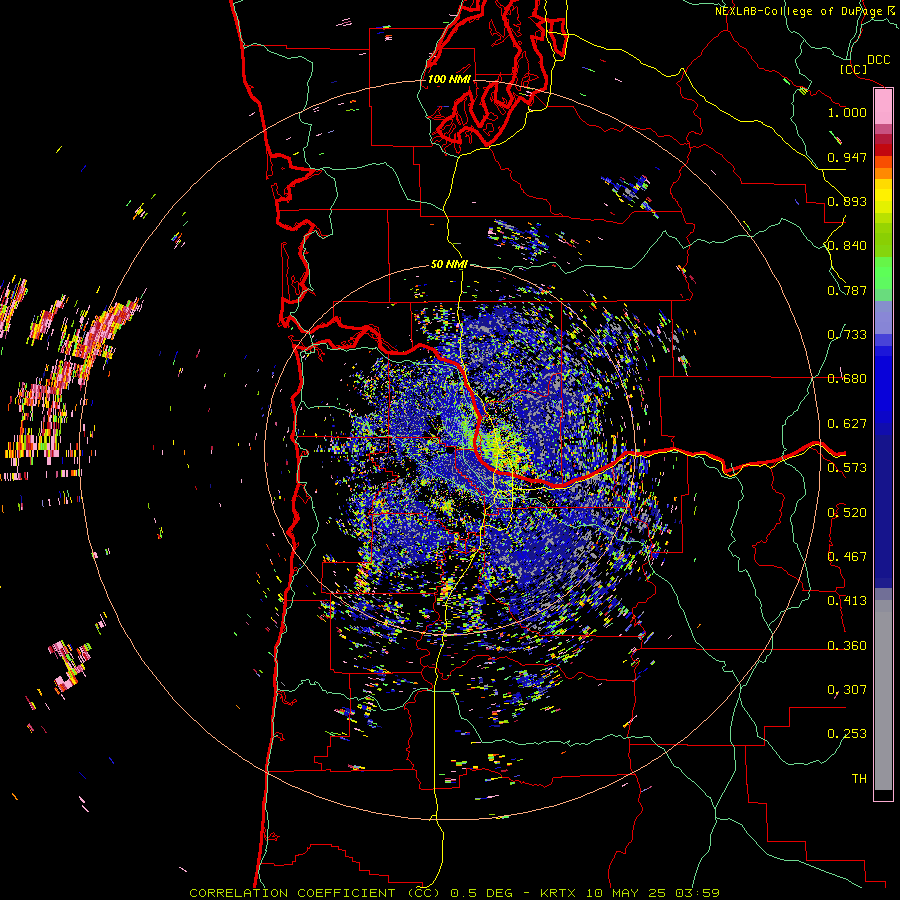The width and height of the screenshot is (900, 900).
Task: Click the 0.893 scale value
Action: (x=847, y=201)
